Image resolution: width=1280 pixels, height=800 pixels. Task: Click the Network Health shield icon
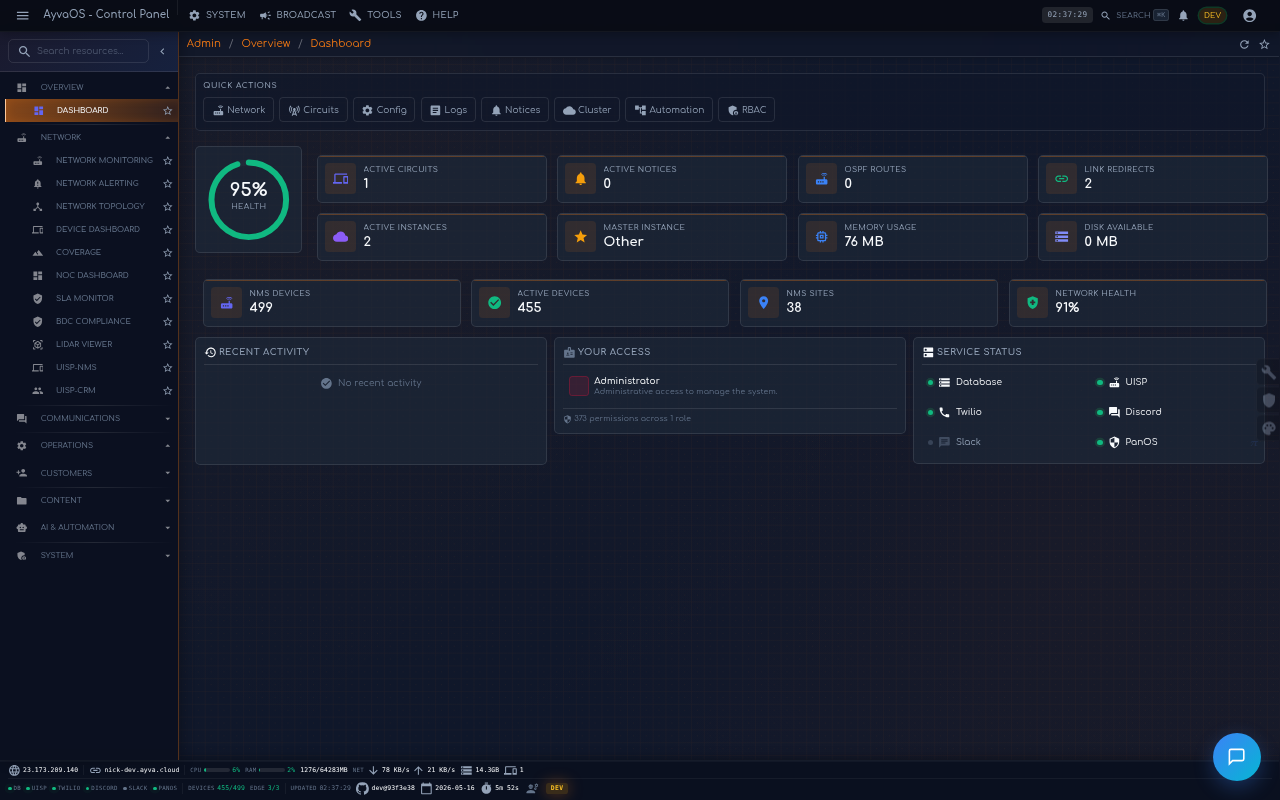tap(1032, 303)
